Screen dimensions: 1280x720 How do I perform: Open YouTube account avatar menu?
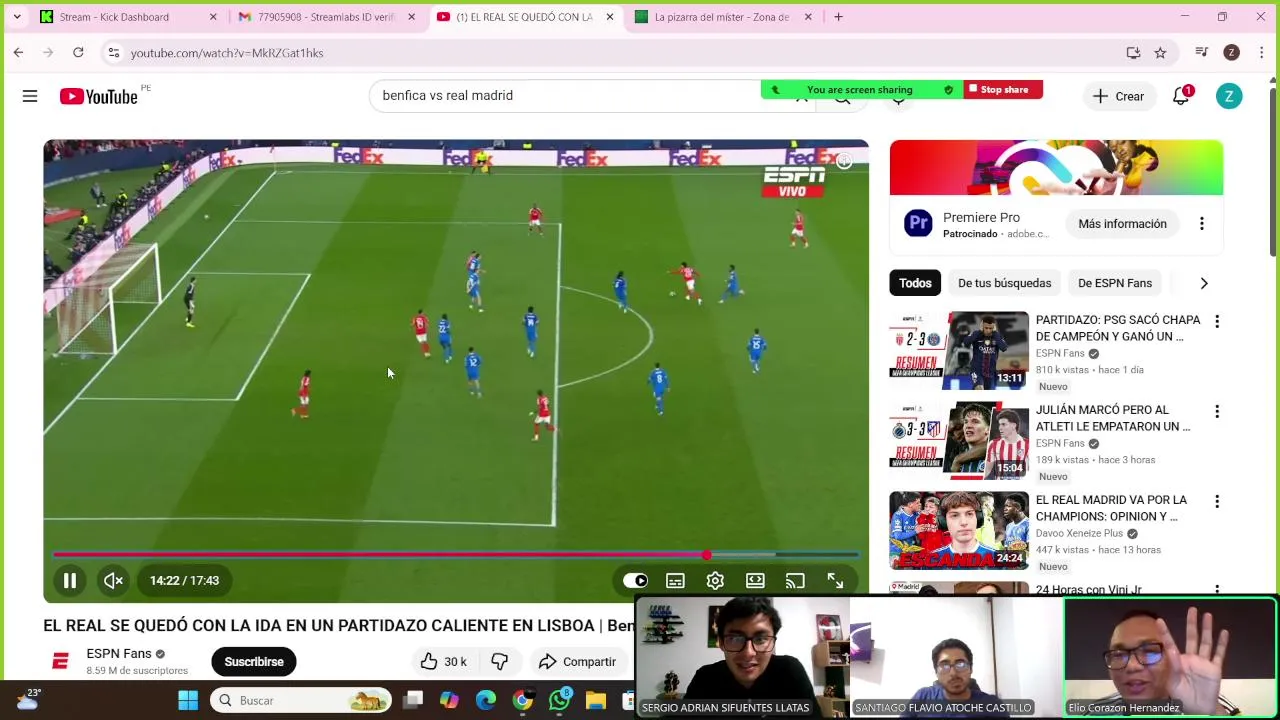(1229, 96)
